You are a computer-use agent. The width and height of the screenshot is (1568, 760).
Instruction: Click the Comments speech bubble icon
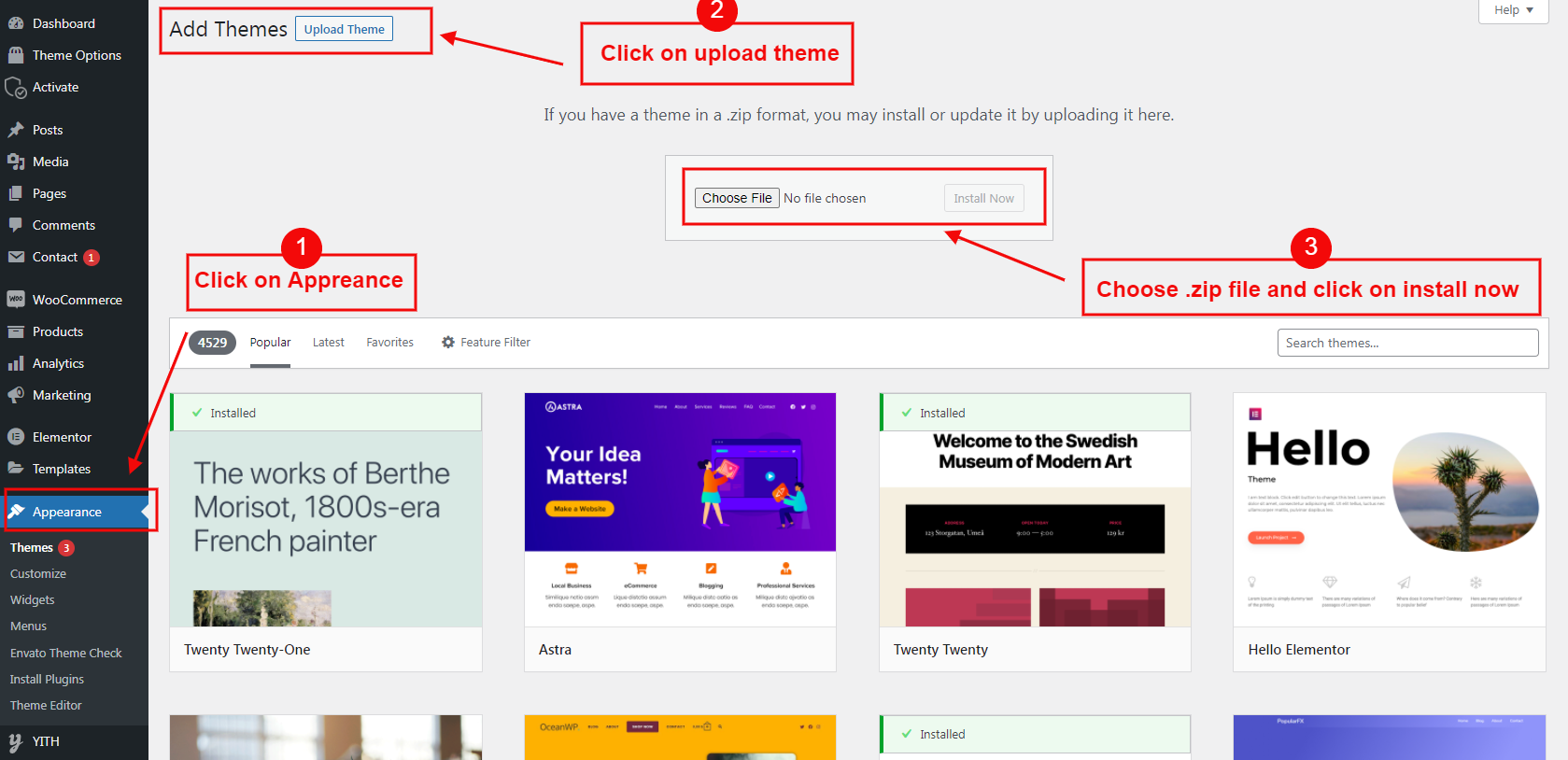click(16, 225)
